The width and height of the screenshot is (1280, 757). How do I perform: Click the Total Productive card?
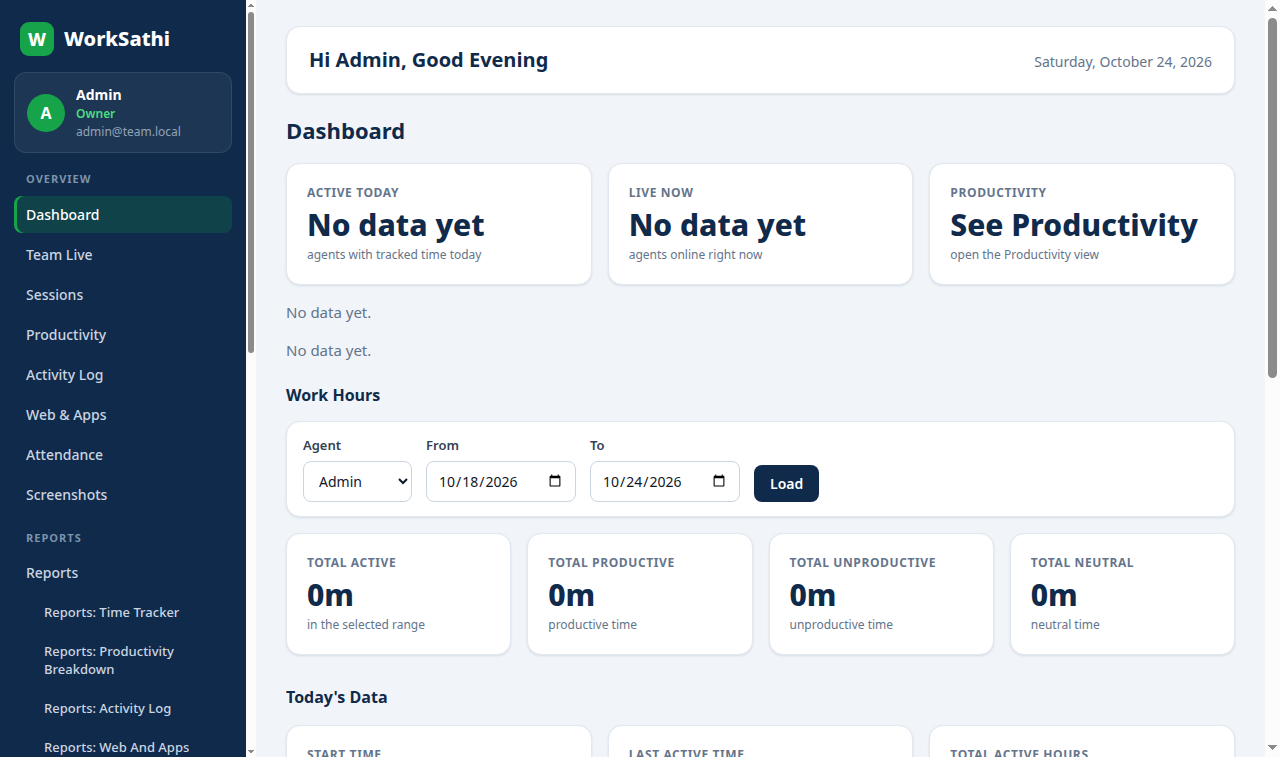[x=640, y=594]
